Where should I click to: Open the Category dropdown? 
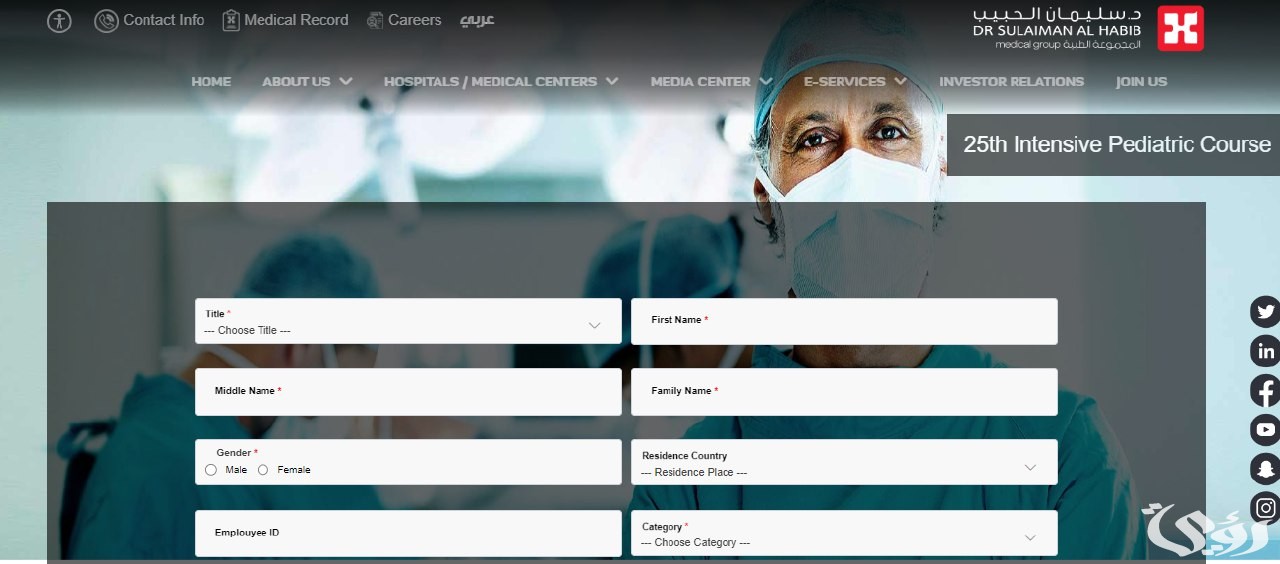tap(844, 533)
